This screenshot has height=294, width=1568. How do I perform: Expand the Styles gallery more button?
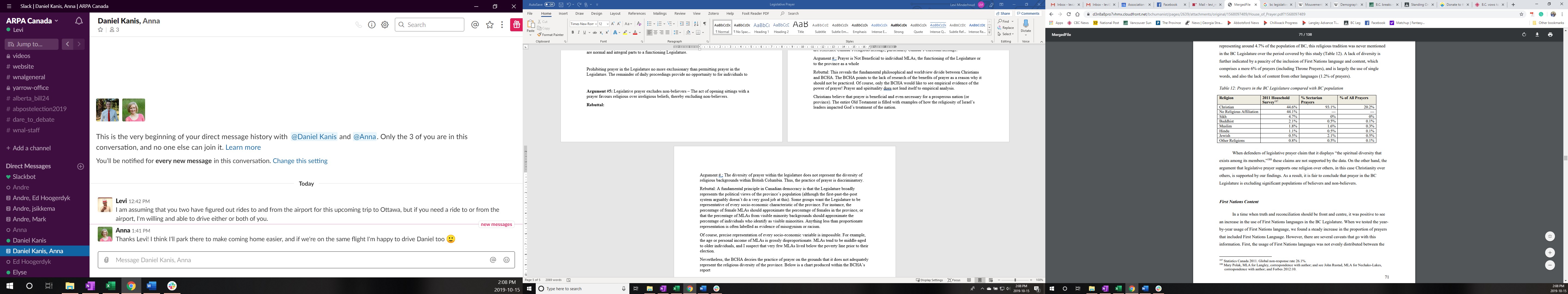click(989, 33)
